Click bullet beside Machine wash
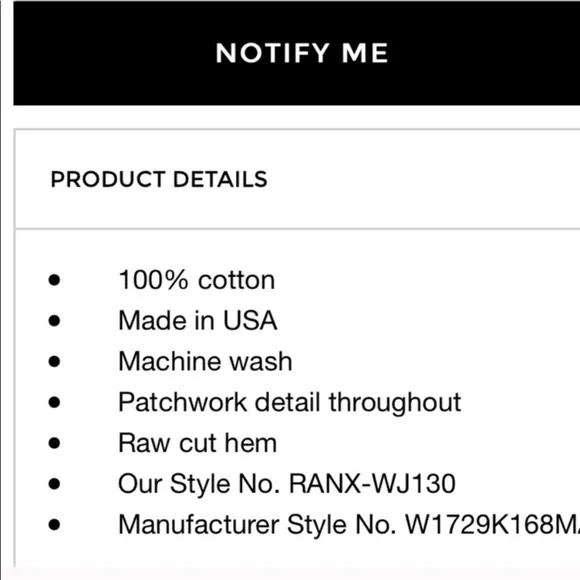 [x=54, y=361]
